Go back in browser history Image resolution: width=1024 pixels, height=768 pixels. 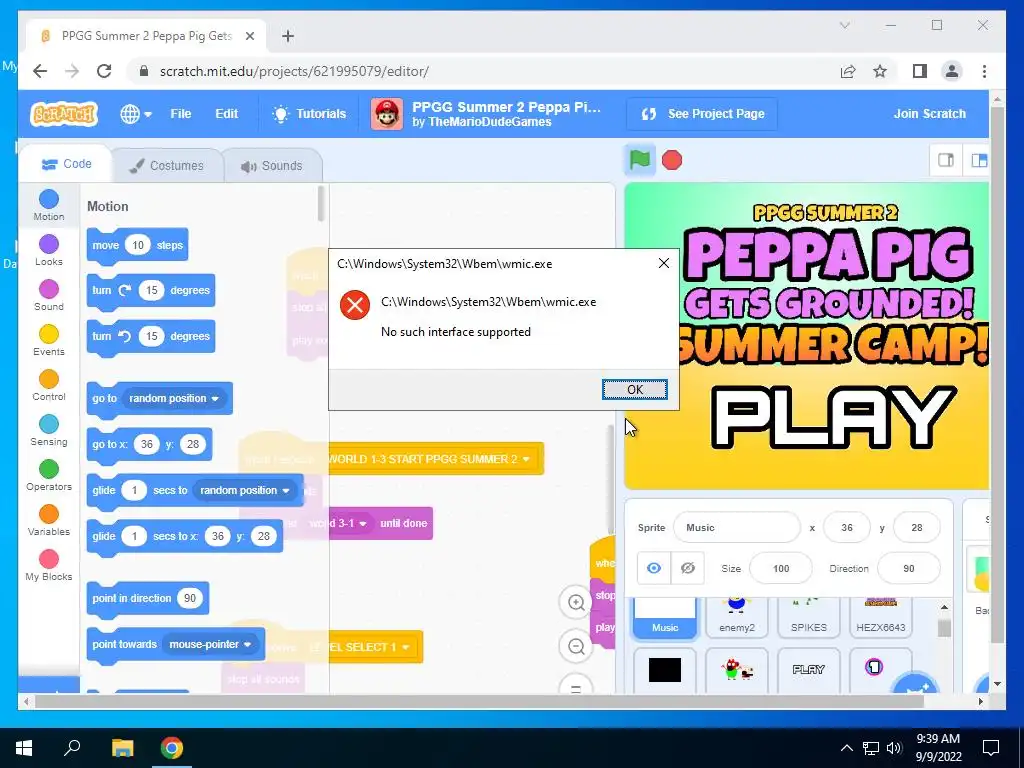pyautogui.click(x=40, y=71)
